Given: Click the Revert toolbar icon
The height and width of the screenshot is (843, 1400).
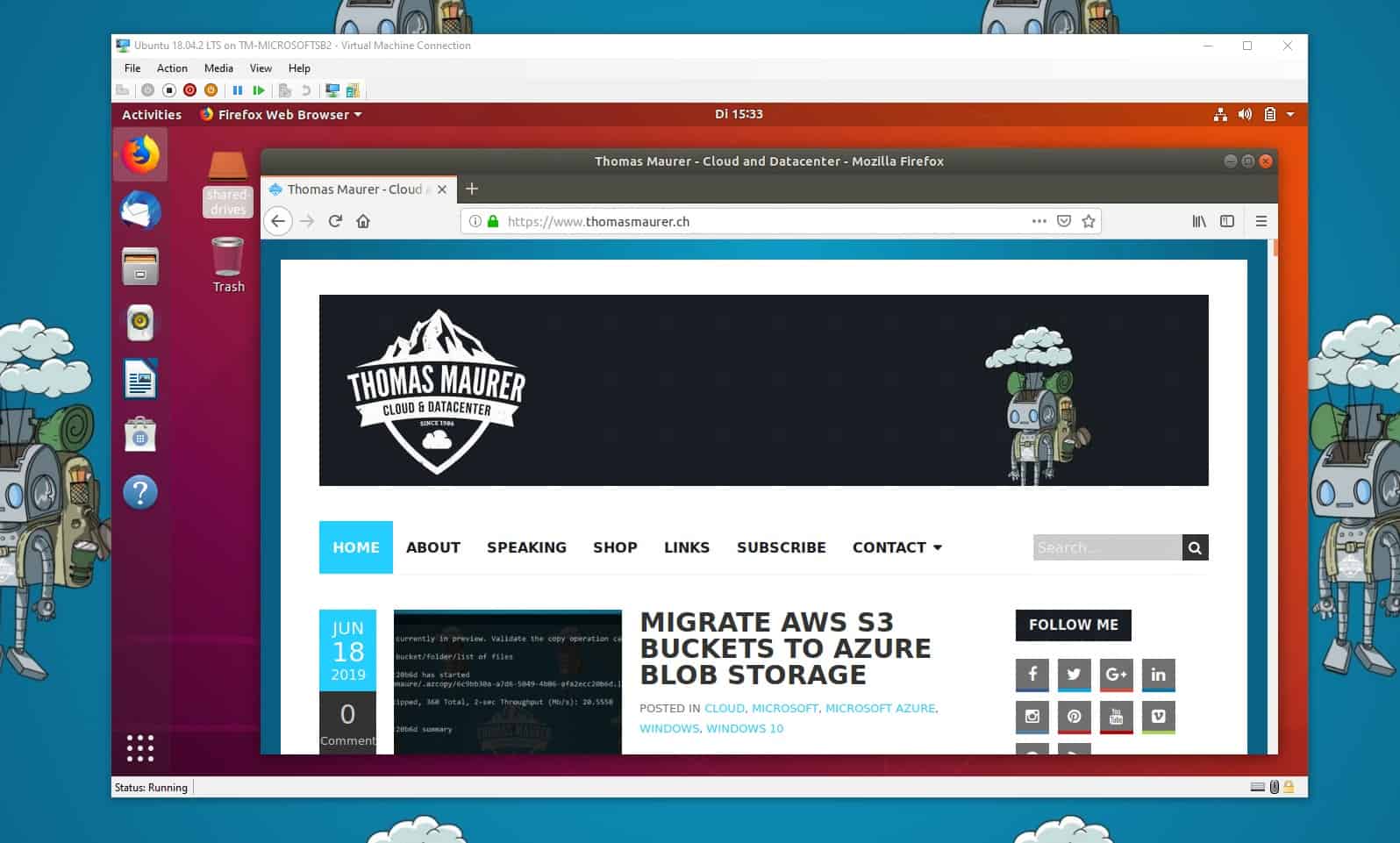Looking at the screenshot, I should [305, 90].
